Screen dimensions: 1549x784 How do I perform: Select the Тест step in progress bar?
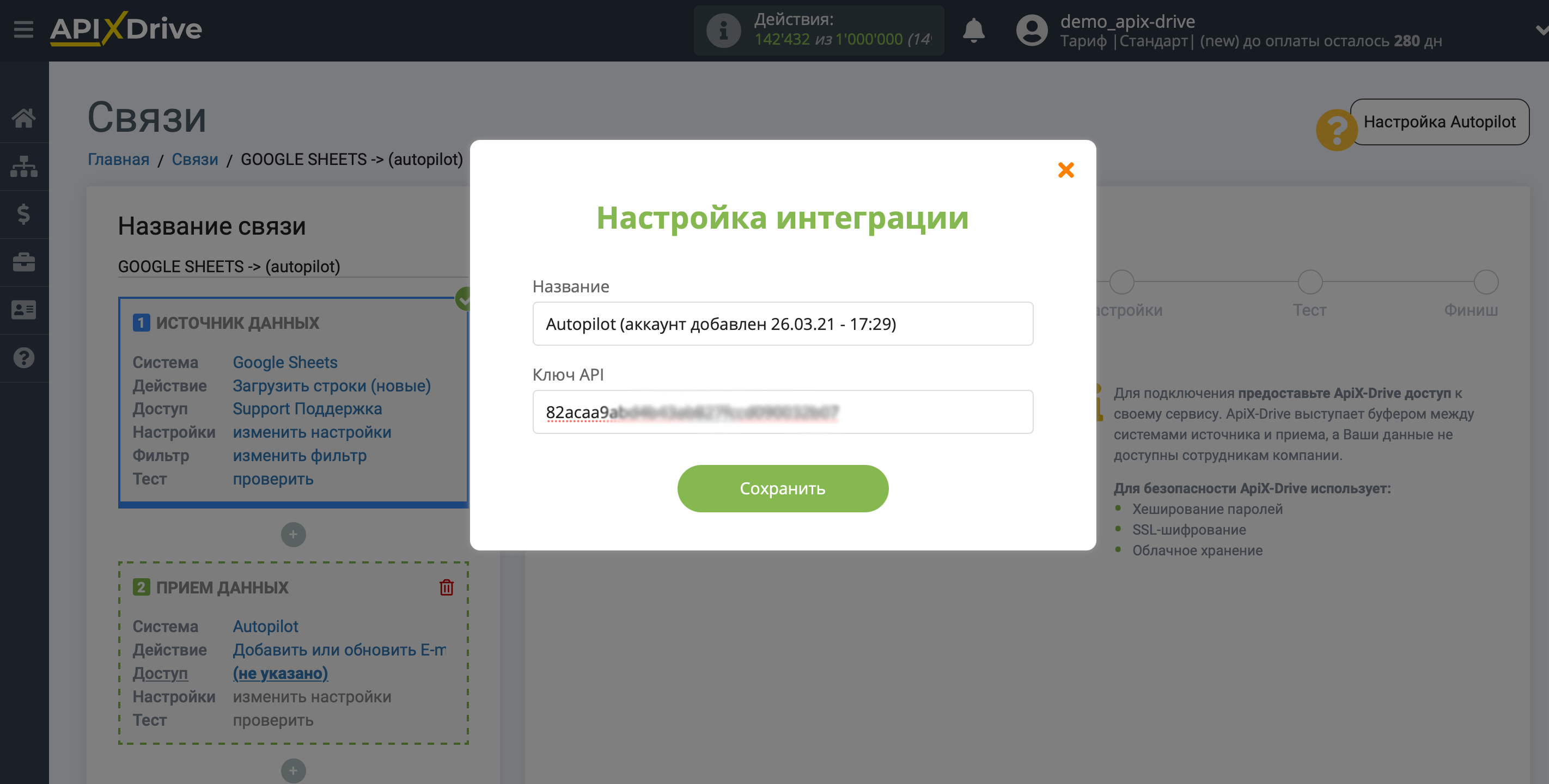point(1310,282)
